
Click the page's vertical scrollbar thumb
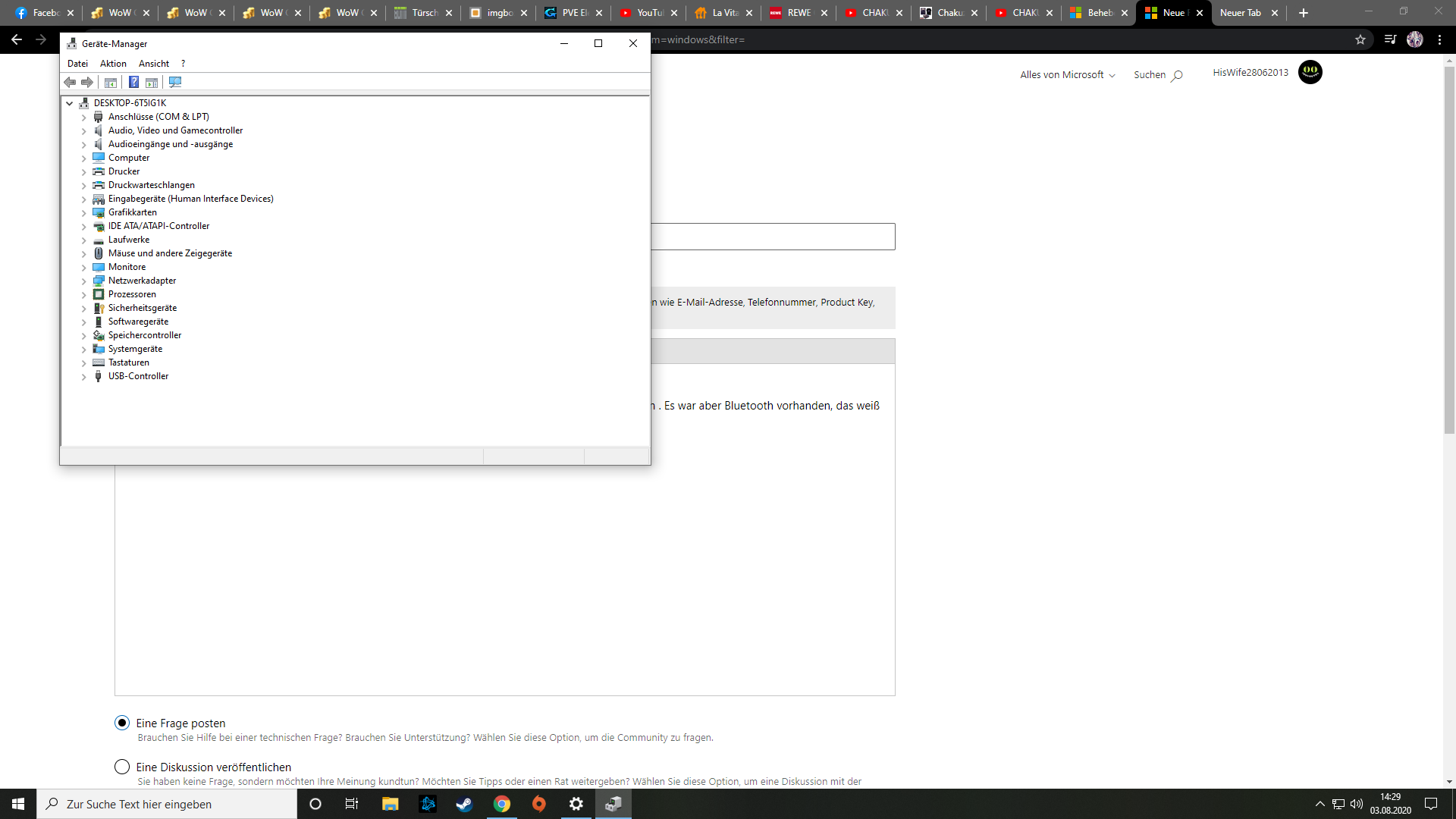tap(1449, 250)
